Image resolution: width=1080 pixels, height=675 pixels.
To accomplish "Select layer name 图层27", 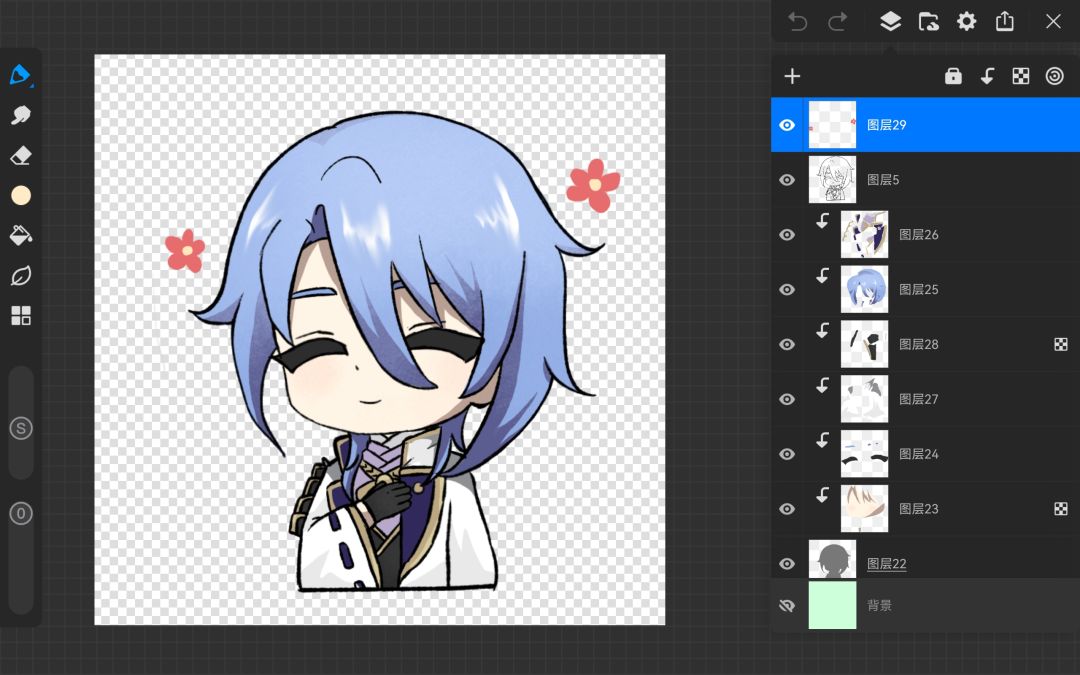I will coord(919,399).
